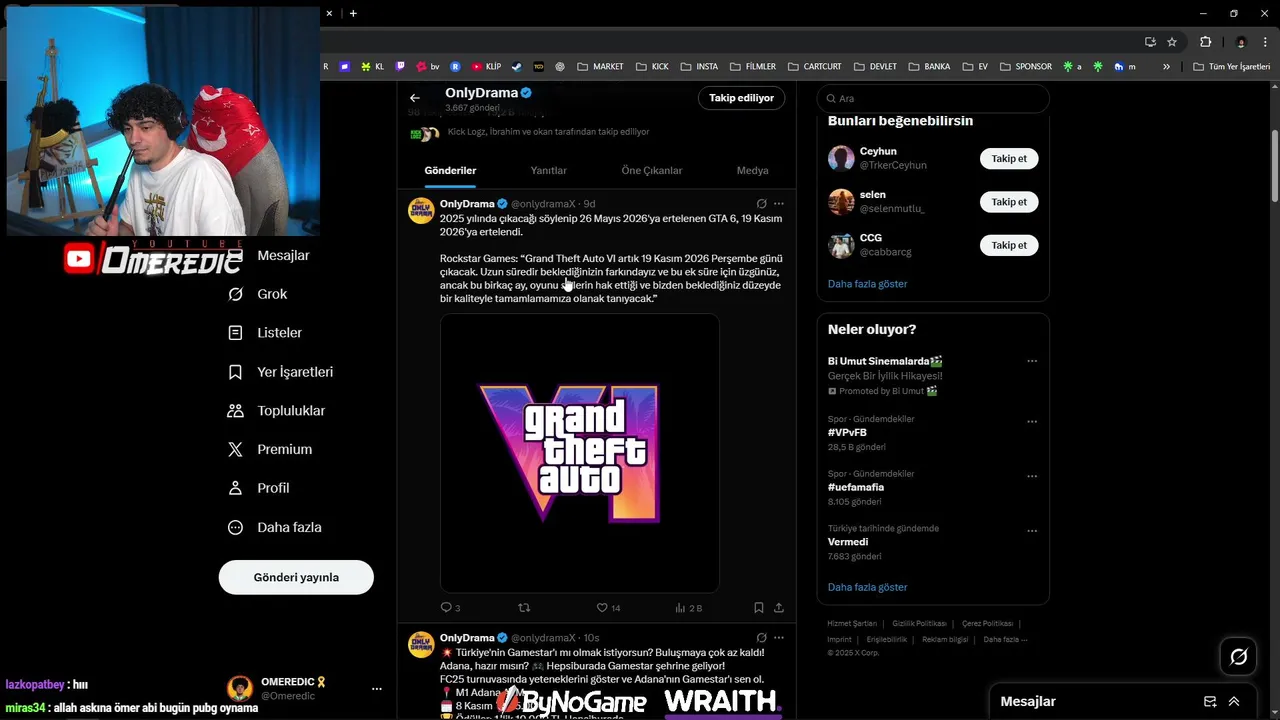
Task: Open Topluluklar communities page
Action: click(x=291, y=411)
